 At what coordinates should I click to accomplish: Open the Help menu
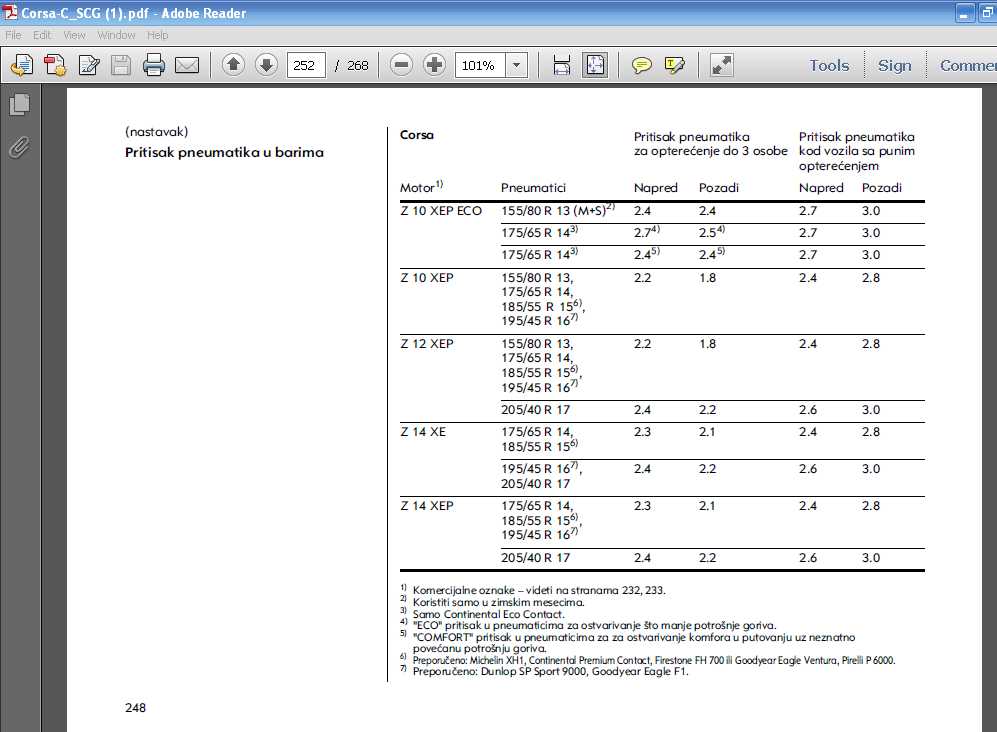(158, 35)
